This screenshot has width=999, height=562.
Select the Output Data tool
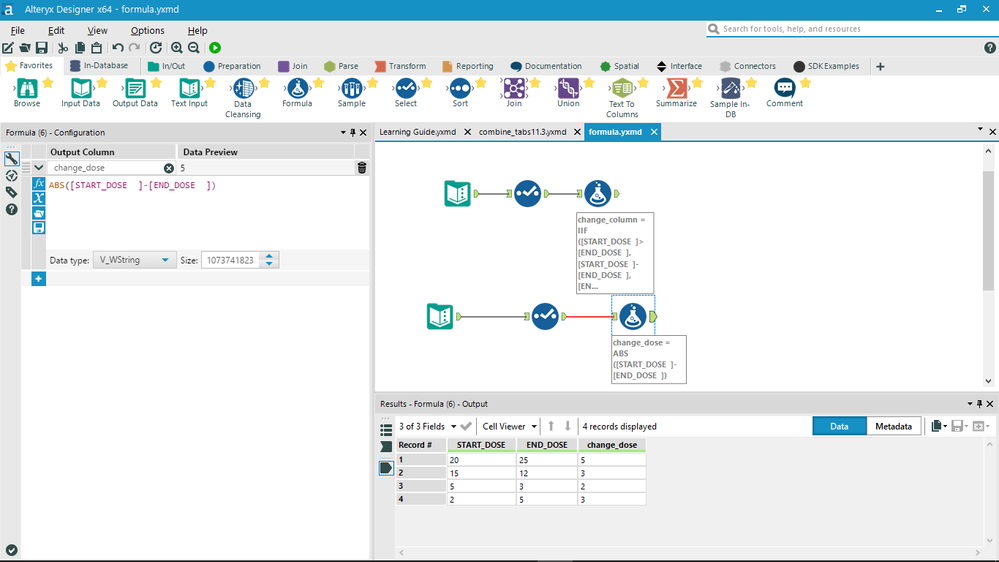click(134, 92)
